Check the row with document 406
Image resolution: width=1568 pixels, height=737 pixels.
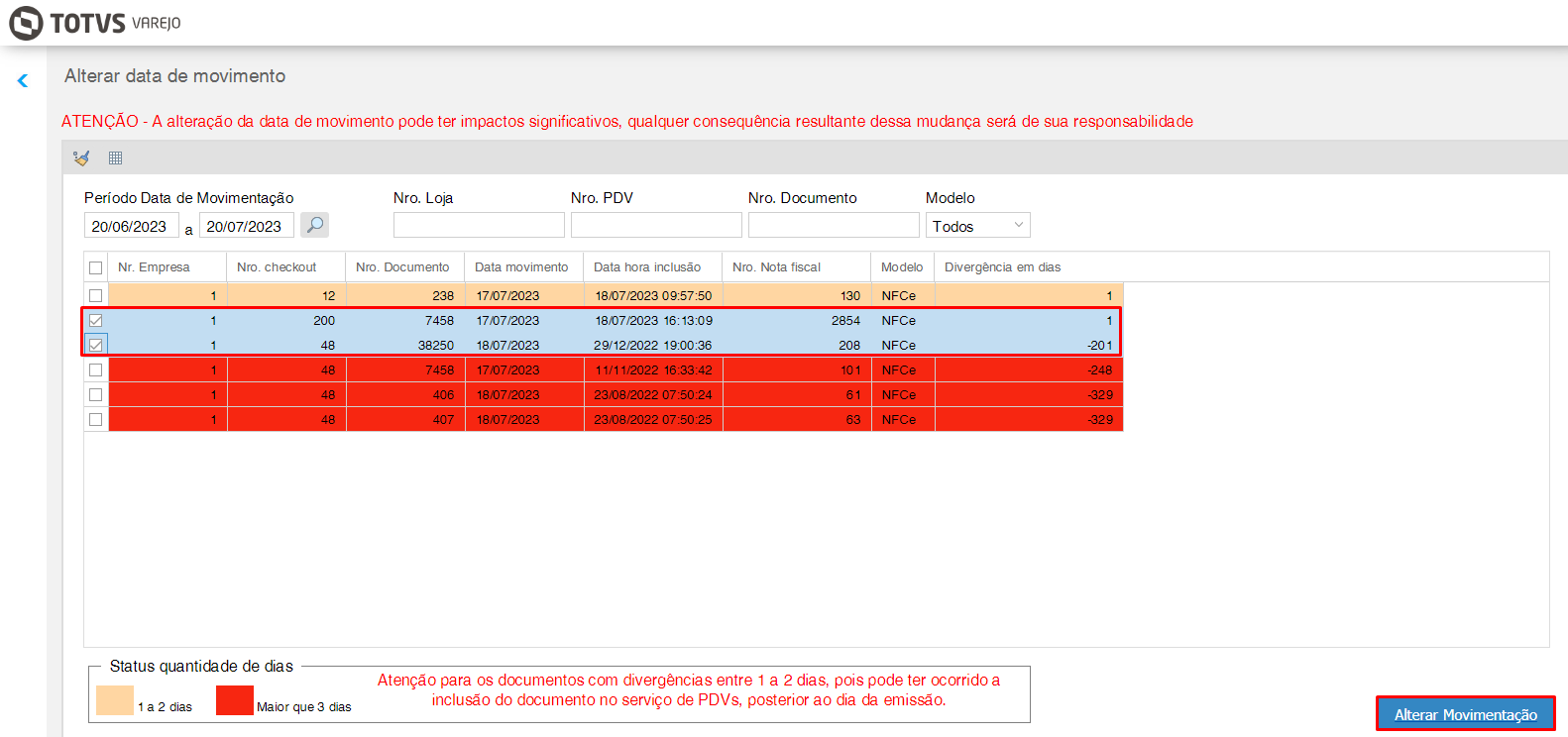95,394
